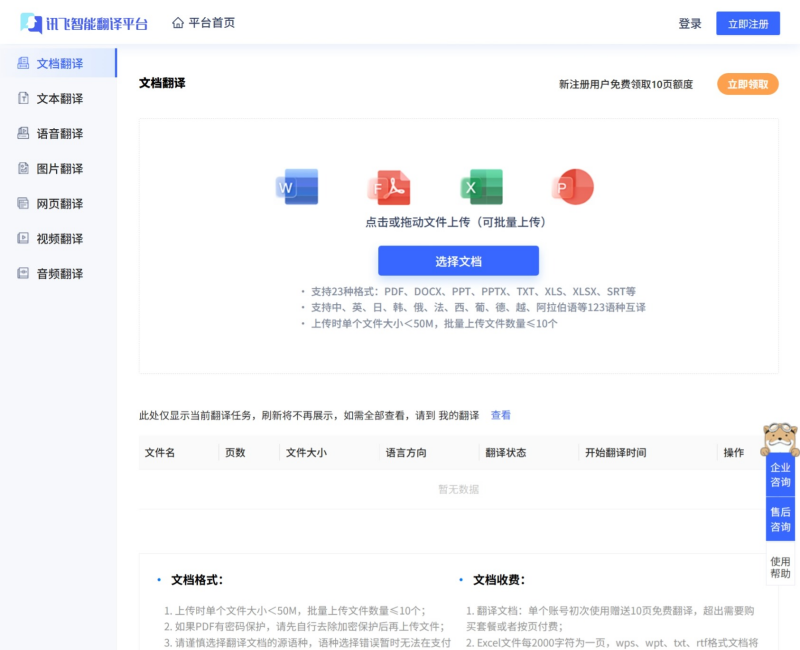This screenshot has height=650, width=800.
Task: Click the Excel format icon
Action: pyautogui.click(x=482, y=186)
